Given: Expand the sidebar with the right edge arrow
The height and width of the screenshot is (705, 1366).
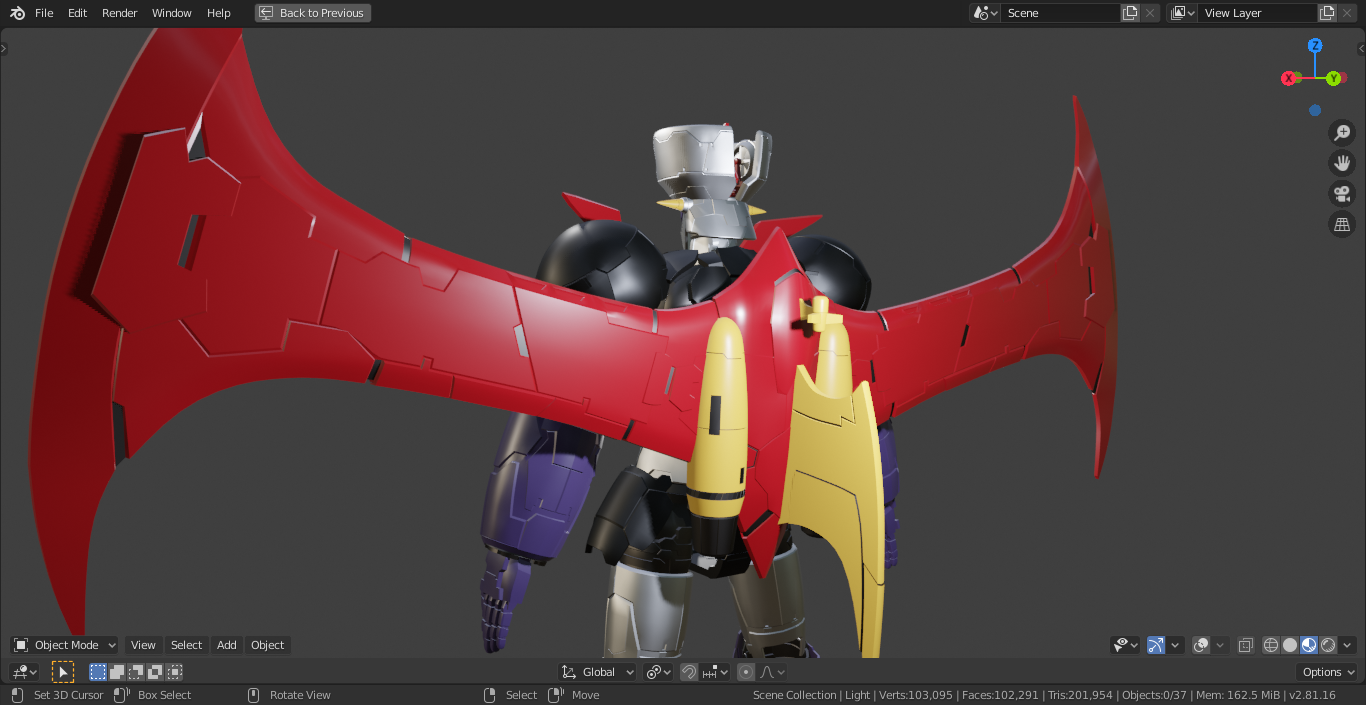Looking at the screenshot, I should click(x=1361, y=48).
